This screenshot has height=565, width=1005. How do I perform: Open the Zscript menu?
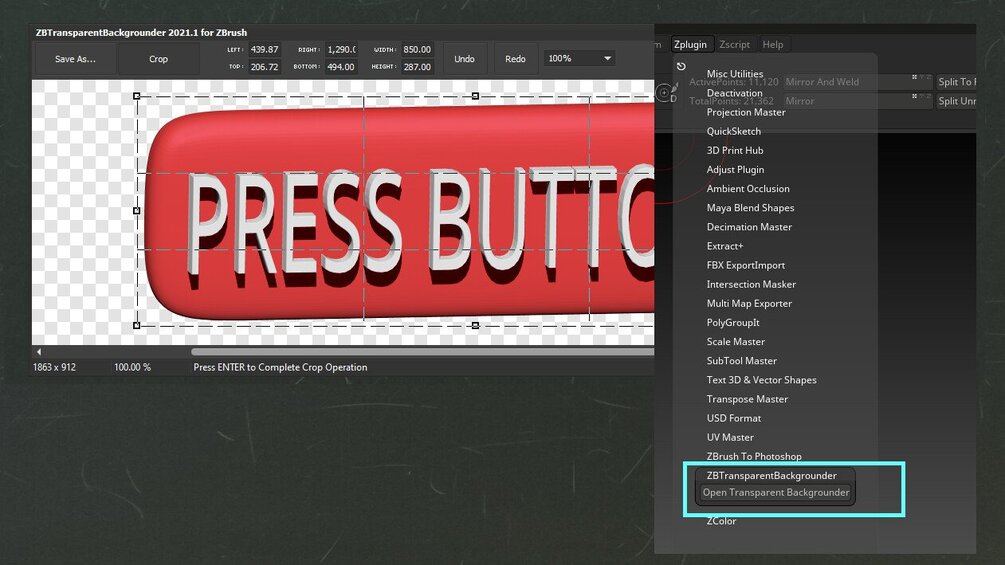[735, 44]
